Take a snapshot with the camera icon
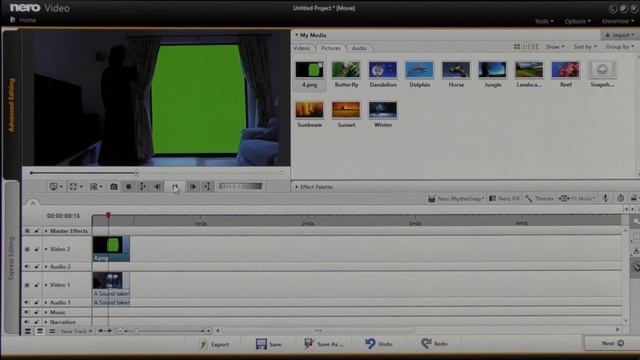This screenshot has width=640, height=360. 114,187
